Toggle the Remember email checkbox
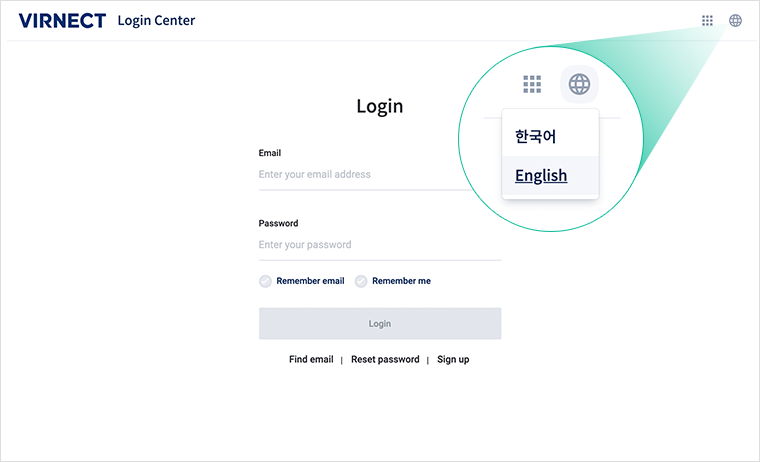 click(x=265, y=281)
